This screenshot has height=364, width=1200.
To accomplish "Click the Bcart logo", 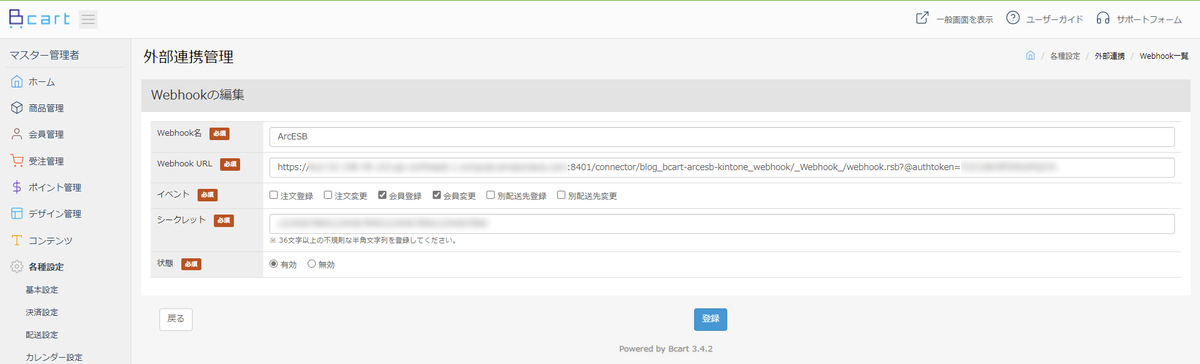I will click(x=39, y=19).
